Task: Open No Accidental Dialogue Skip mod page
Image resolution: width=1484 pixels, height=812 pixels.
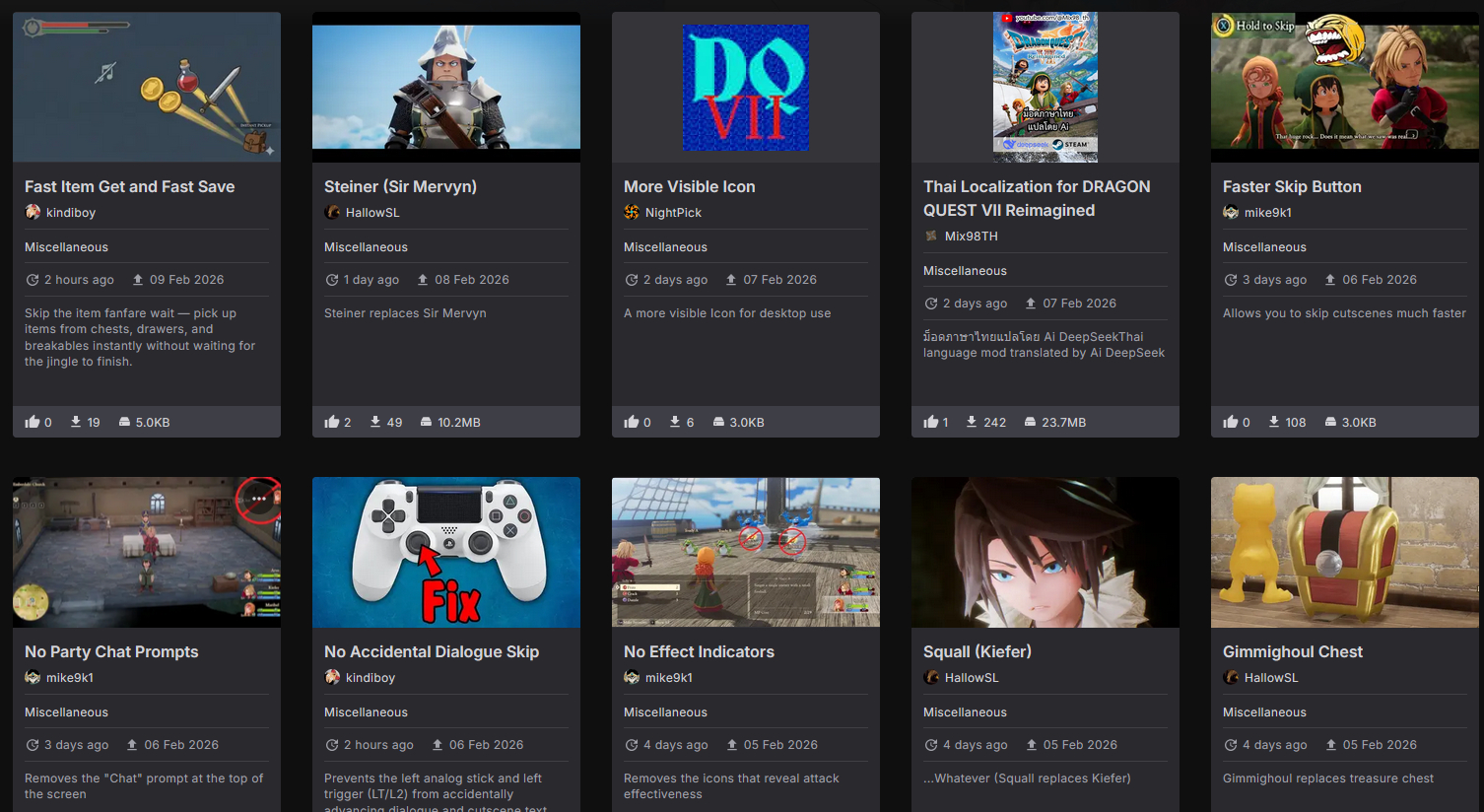Action: (432, 651)
